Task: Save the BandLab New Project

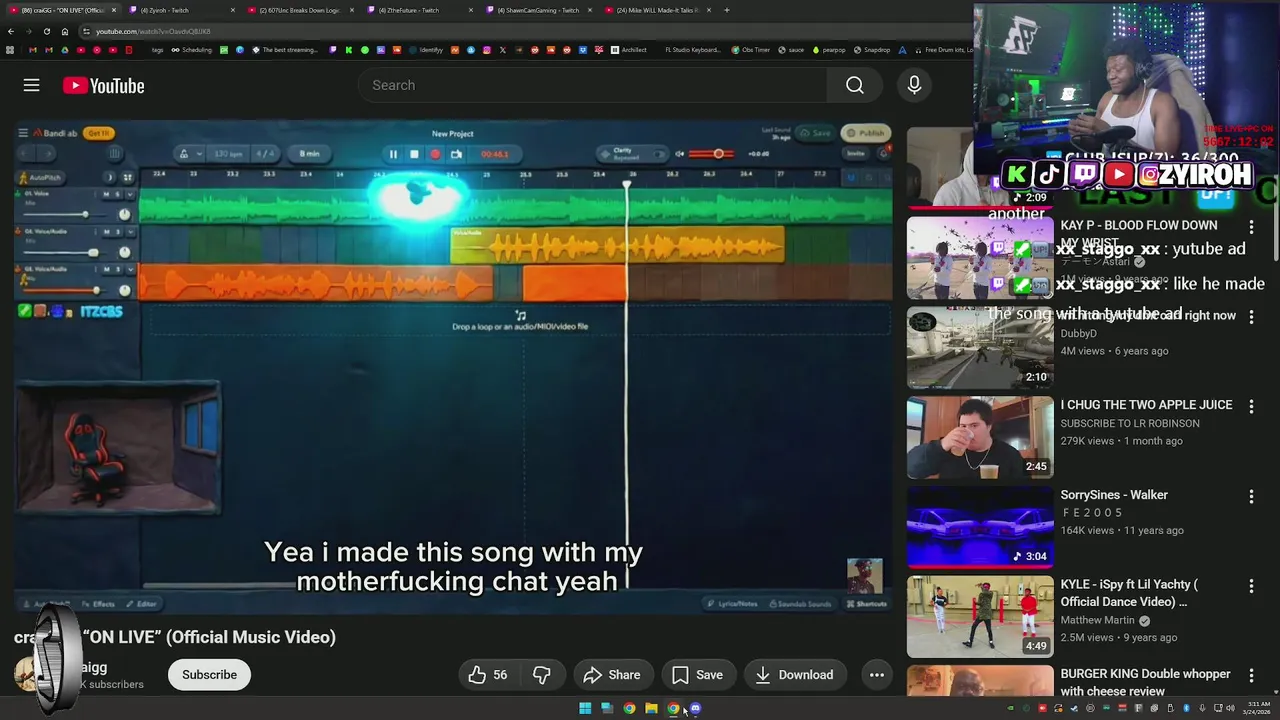Action: click(x=816, y=133)
